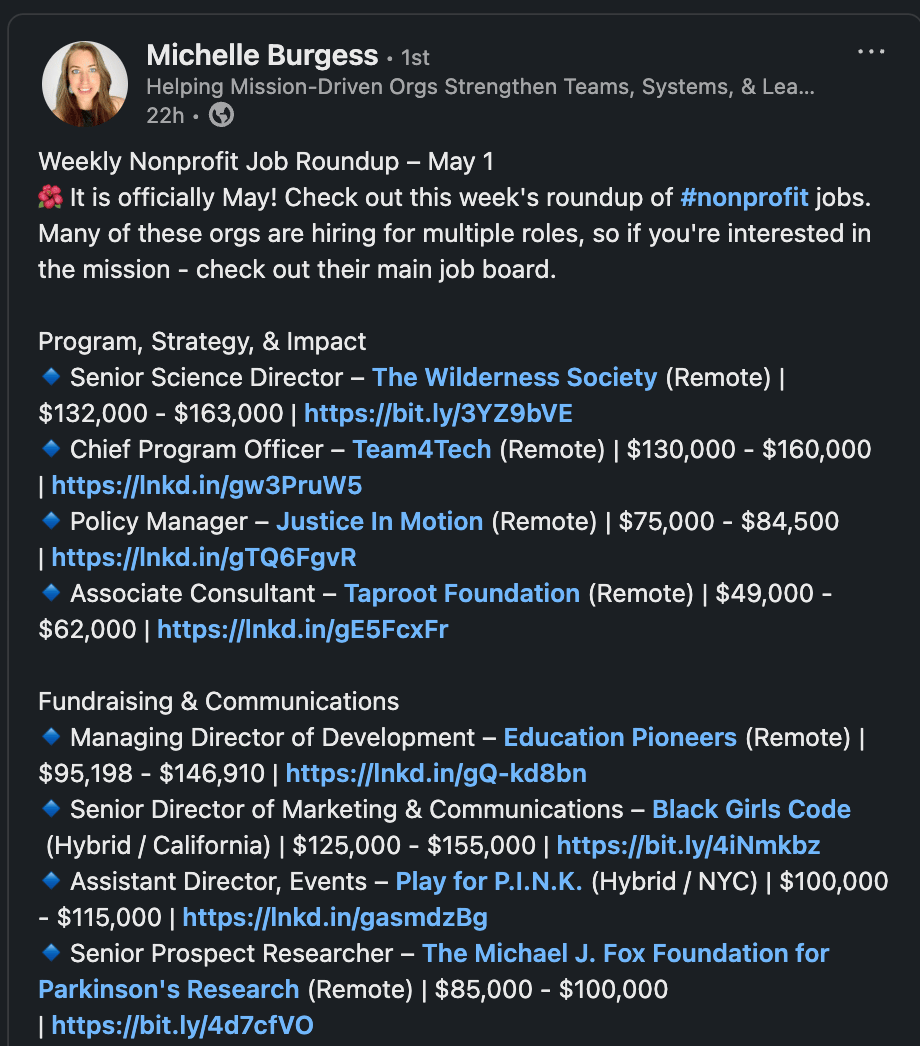Open Michelle Burgess's profile name link

tap(262, 55)
